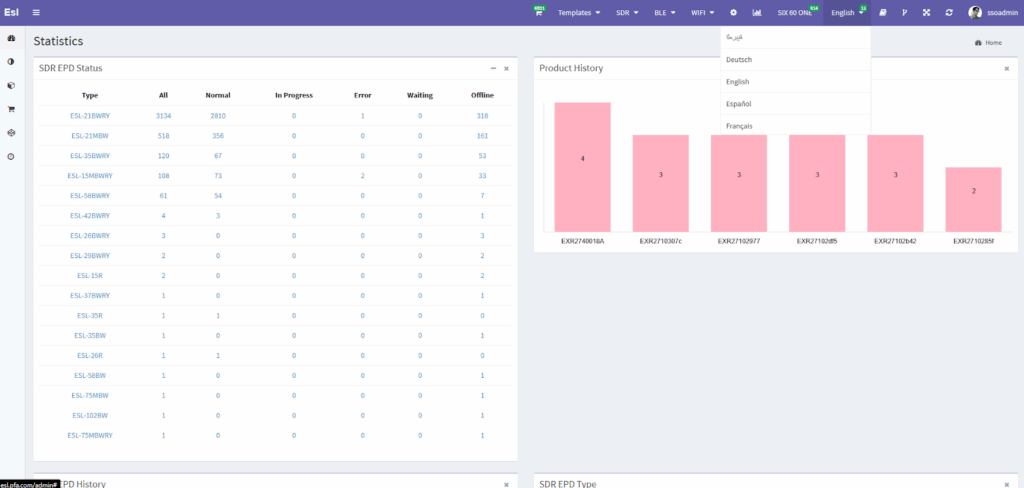Click the Home breadcrumb link

pos(988,43)
